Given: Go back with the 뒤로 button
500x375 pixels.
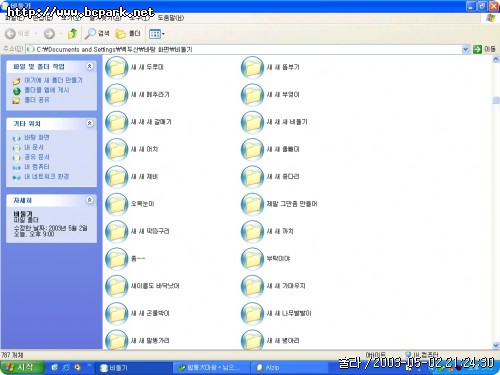Looking at the screenshot, I should point(17,33).
